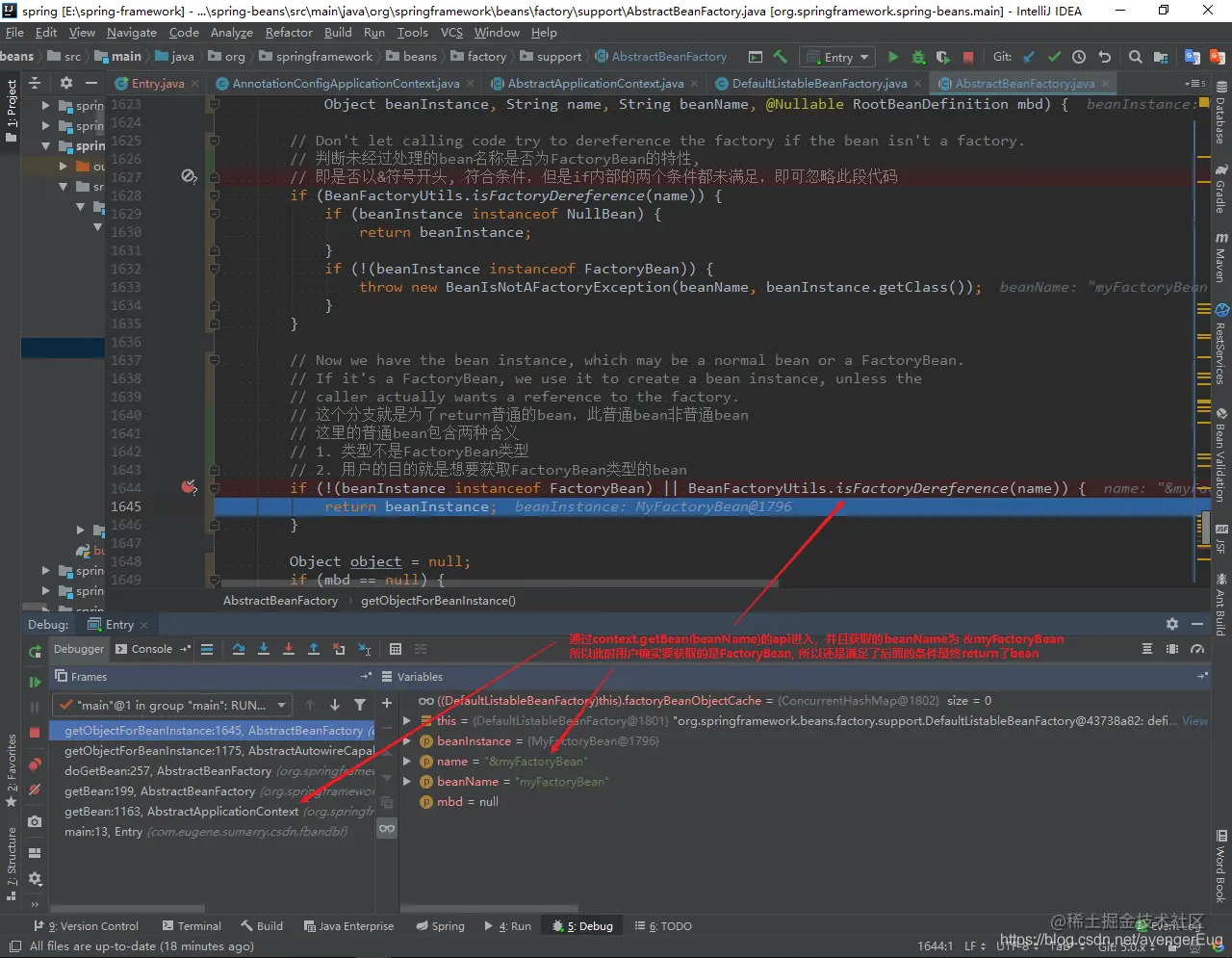
Task: Open the Project panel settings gear
Action: click(66, 83)
